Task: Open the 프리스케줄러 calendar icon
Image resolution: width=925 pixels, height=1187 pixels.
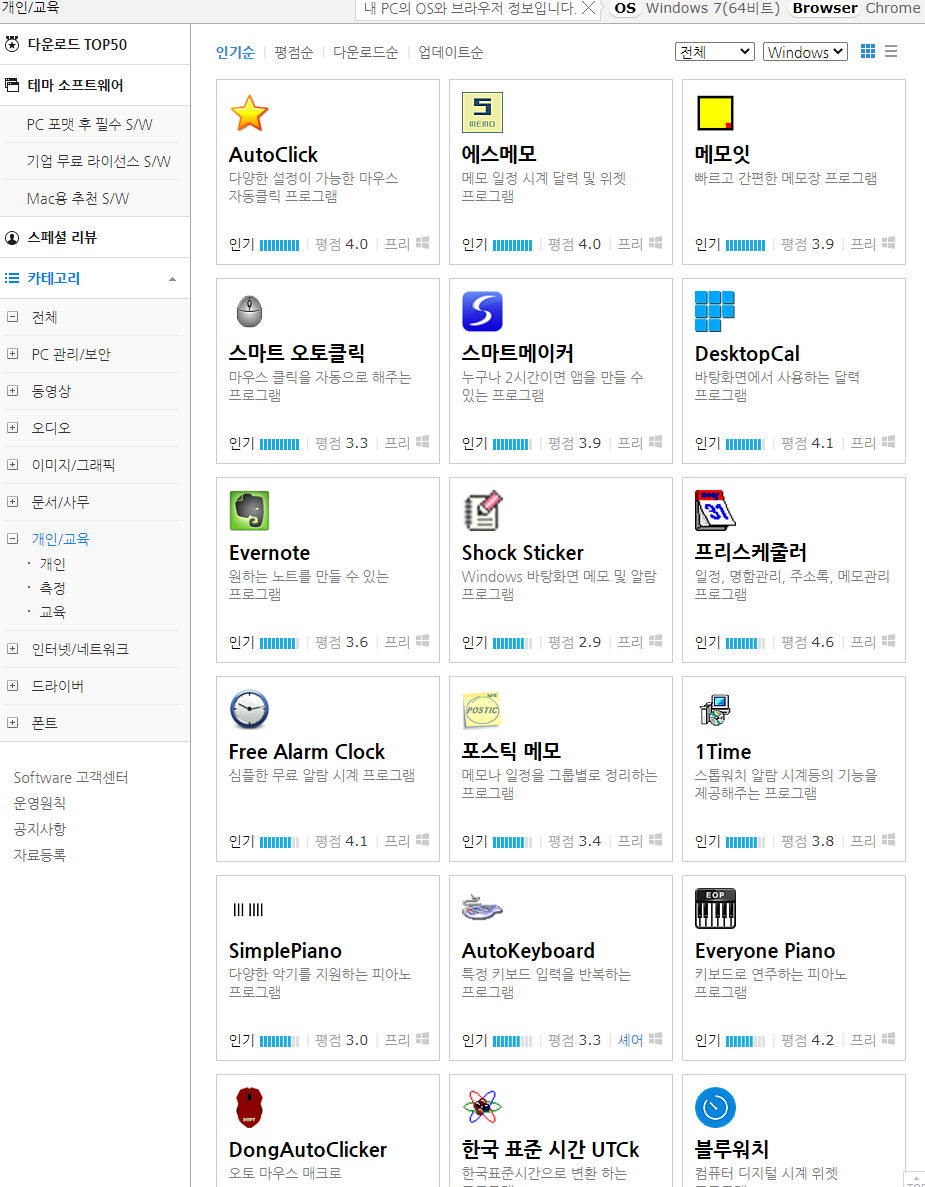Action: click(x=715, y=510)
